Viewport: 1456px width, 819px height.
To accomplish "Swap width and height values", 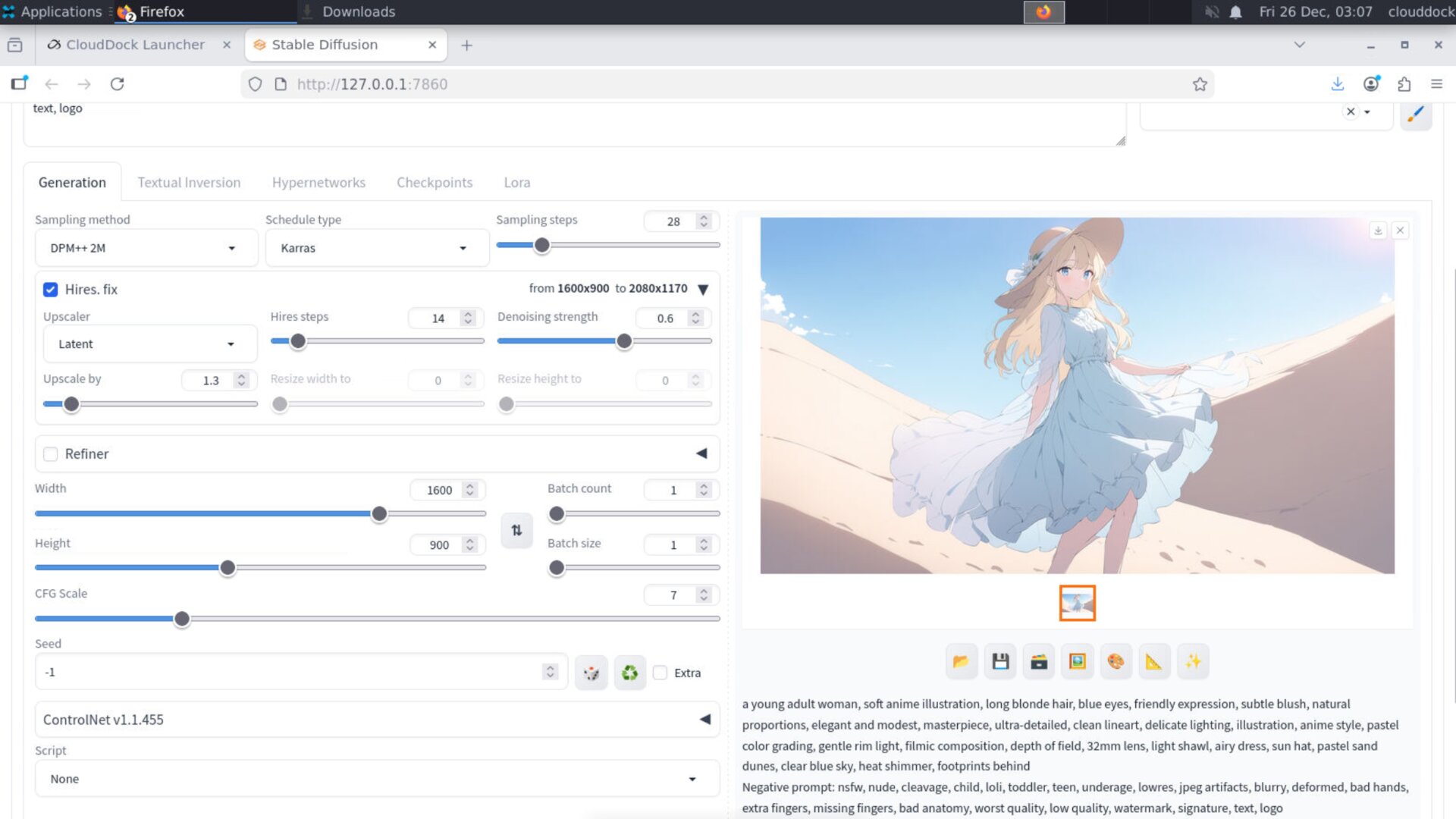I will (x=516, y=530).
